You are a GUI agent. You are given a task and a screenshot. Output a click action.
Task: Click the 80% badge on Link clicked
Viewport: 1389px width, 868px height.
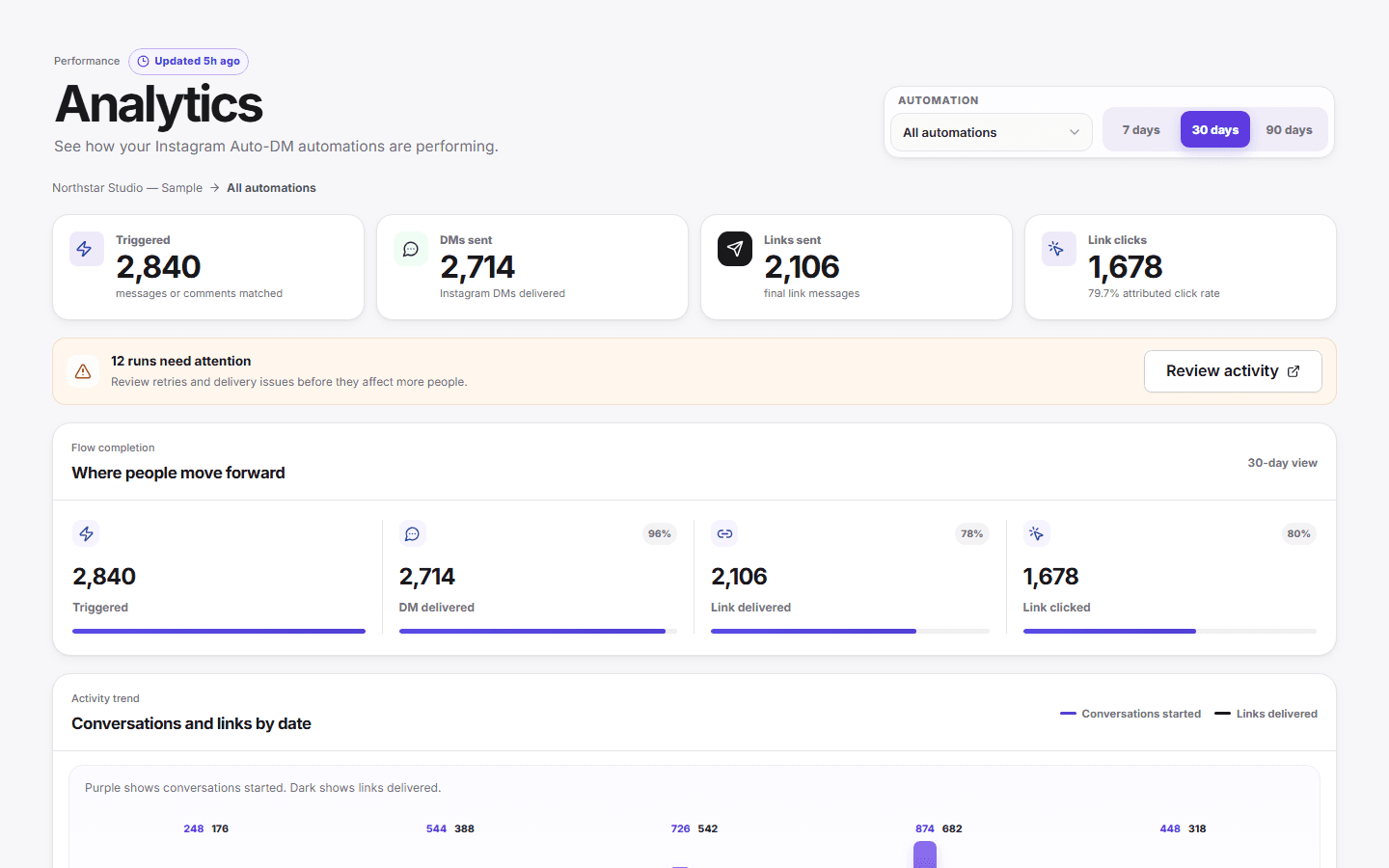point(1299,533)
